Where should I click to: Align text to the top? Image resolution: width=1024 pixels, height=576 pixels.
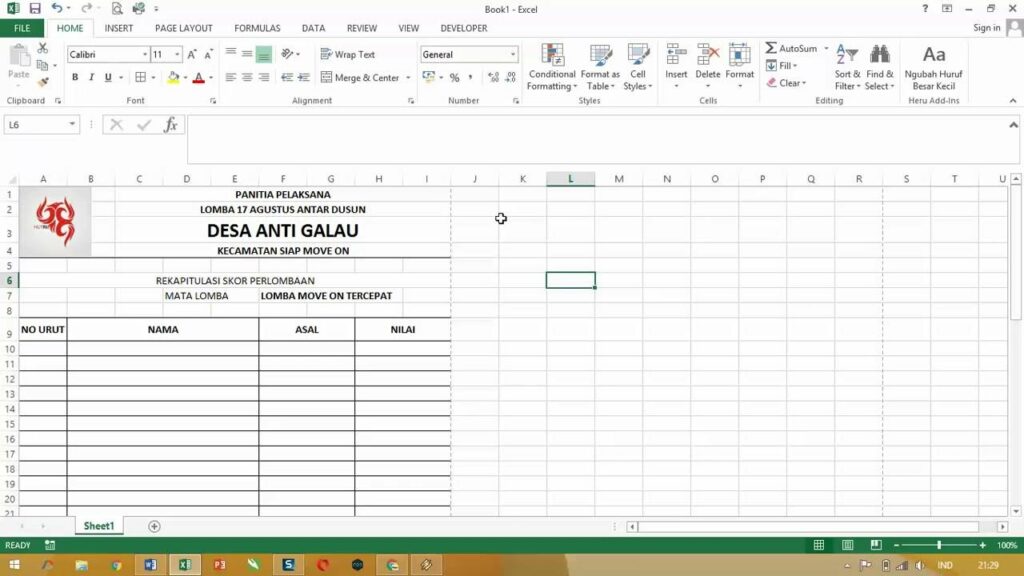(231, 54)
